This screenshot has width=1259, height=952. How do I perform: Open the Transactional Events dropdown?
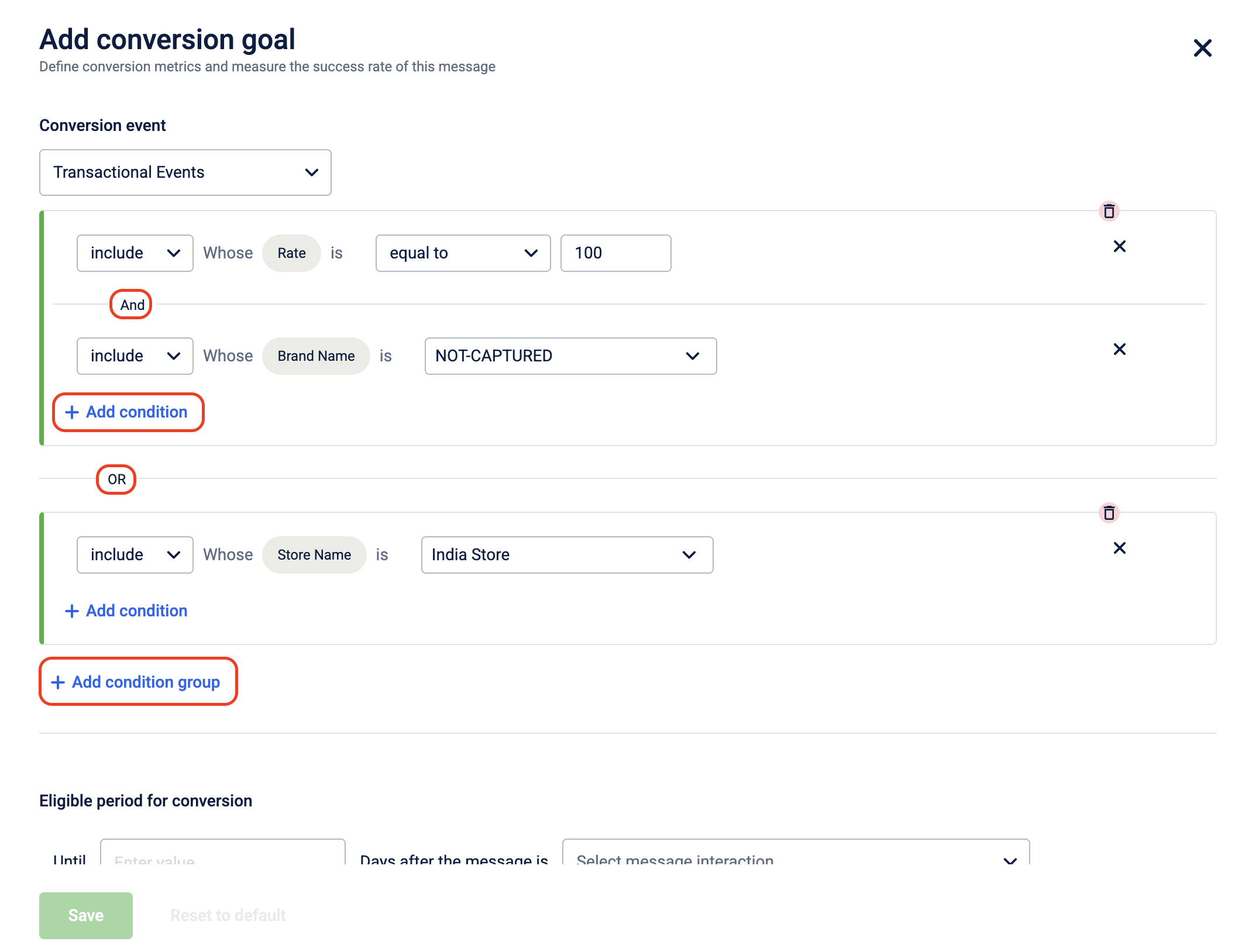(x=185, y=173)
